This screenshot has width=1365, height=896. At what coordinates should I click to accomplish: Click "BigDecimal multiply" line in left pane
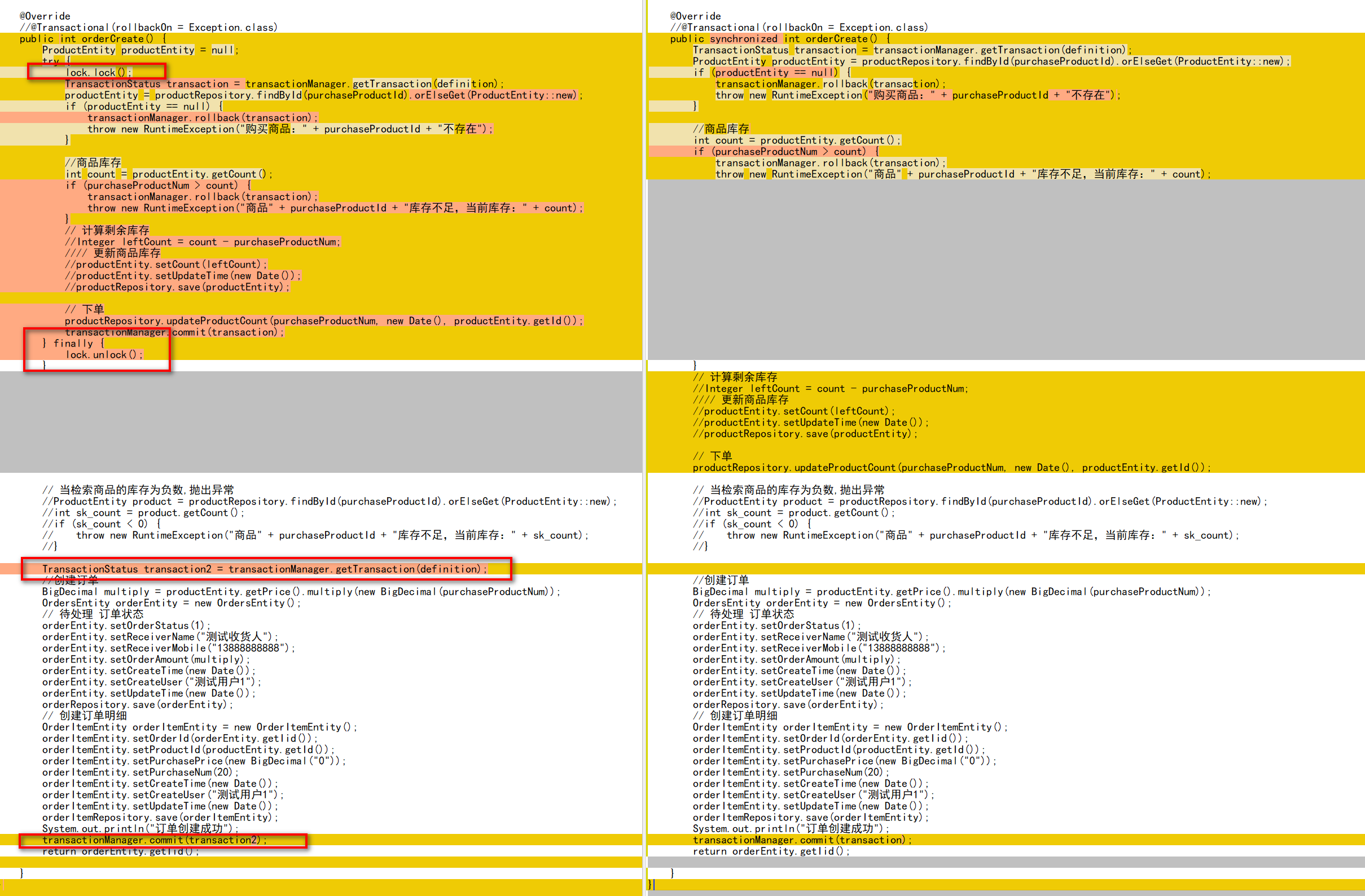[301, 591]
